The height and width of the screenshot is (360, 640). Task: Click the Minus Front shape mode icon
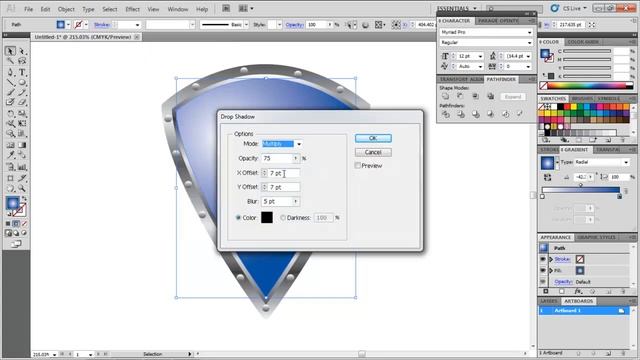pyautogui.click(x=460, y=96)
